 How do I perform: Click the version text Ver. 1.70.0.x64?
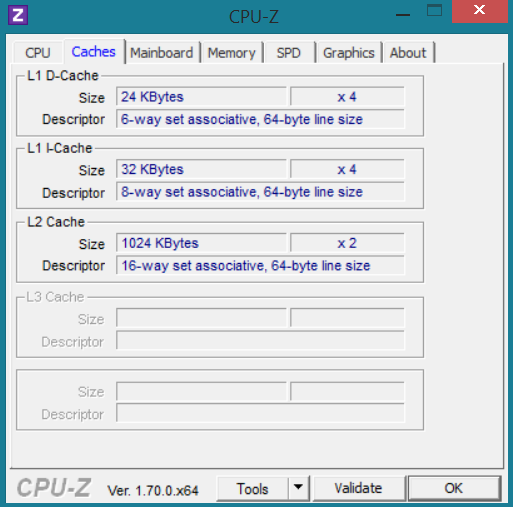click(x=153, y=490)
